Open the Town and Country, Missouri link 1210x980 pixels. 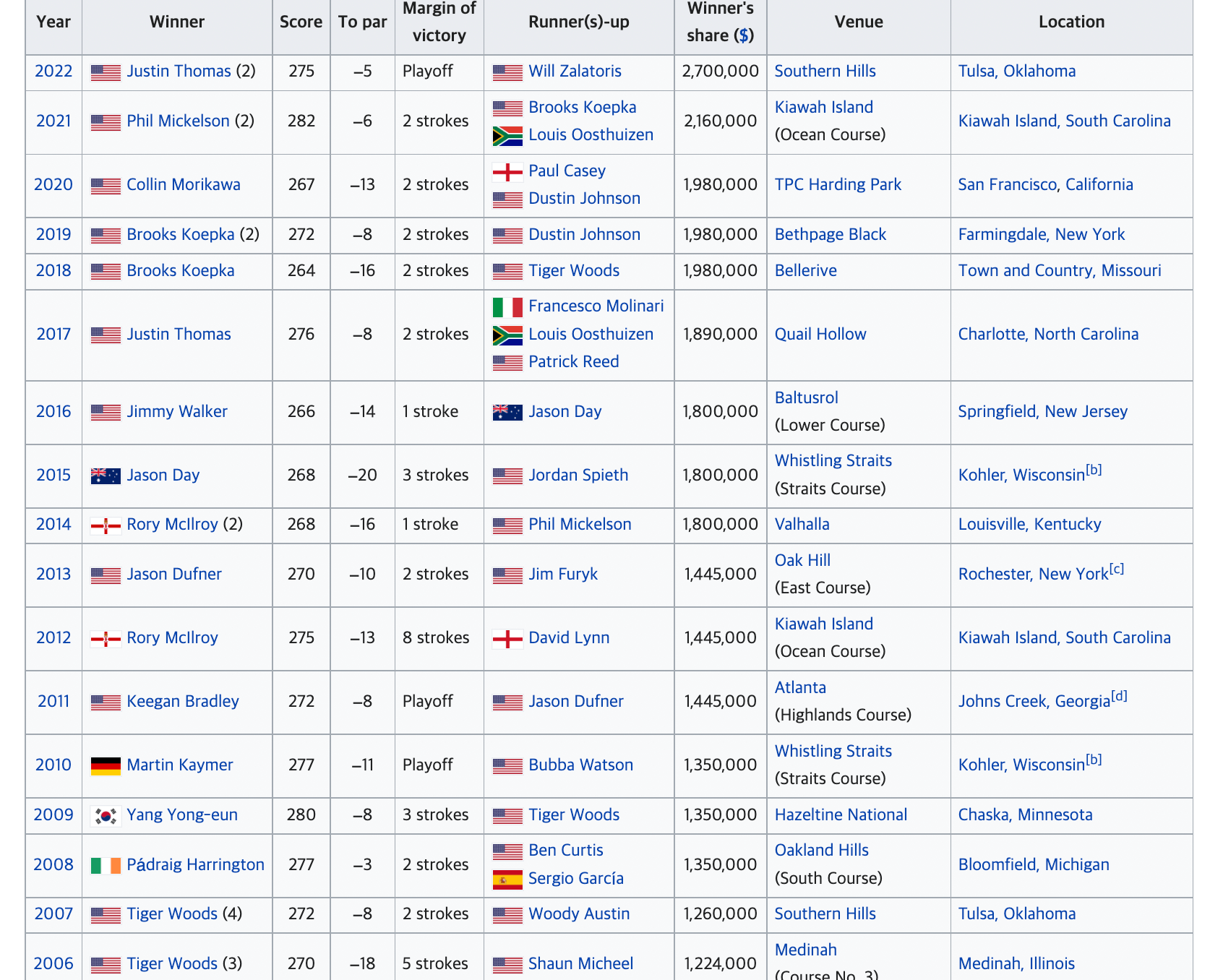pos(1059,270)
